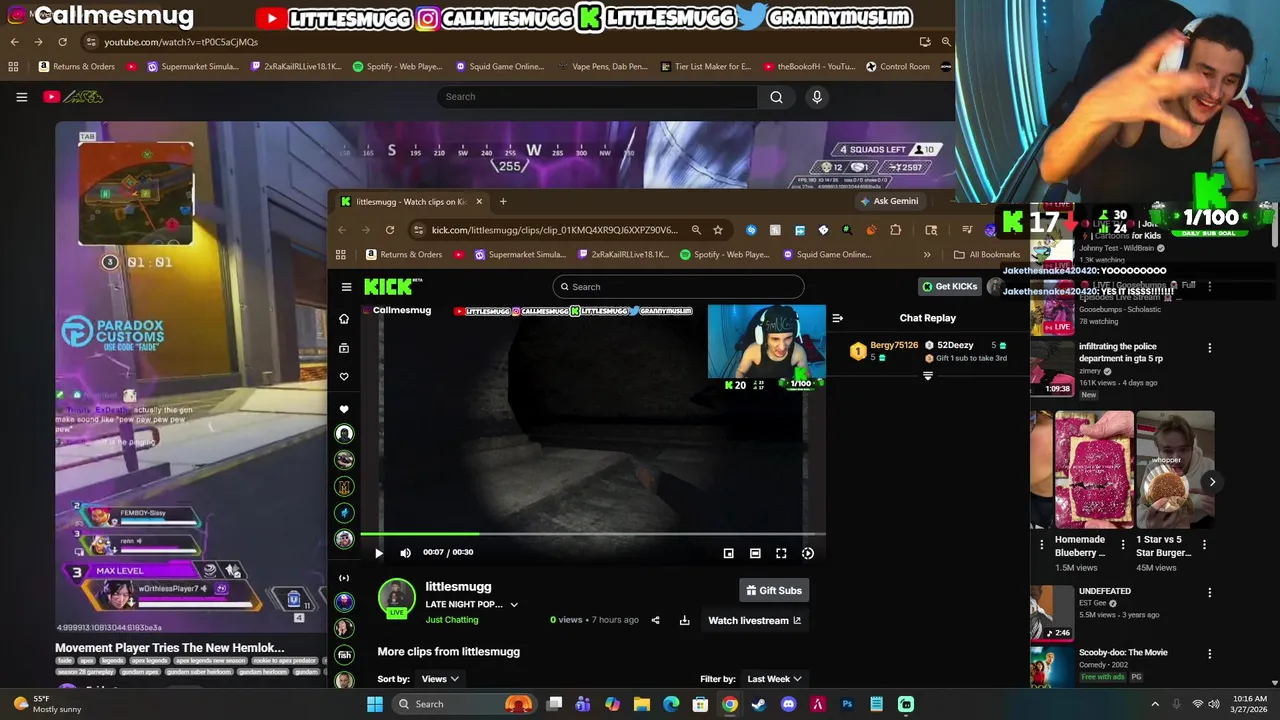
Task: Toggle picture-in-picture in Kick player
Action: click(728, 553)
